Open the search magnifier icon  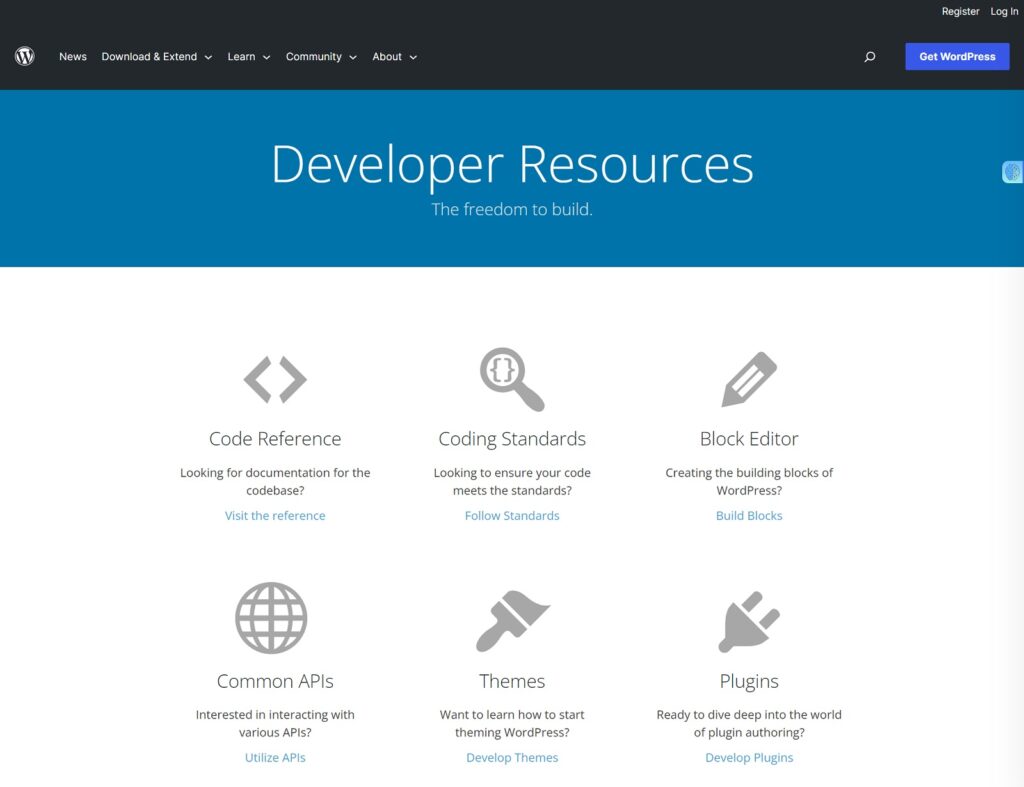(870, 57)
